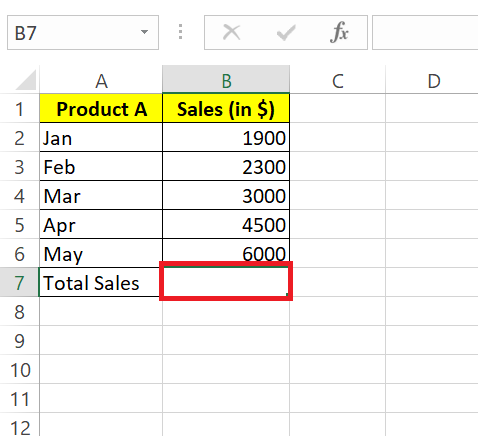Open the Name Box dropdown arrow
Image resolution: width=478 pixels, height=436 pixels.
[x=144, y=32]
